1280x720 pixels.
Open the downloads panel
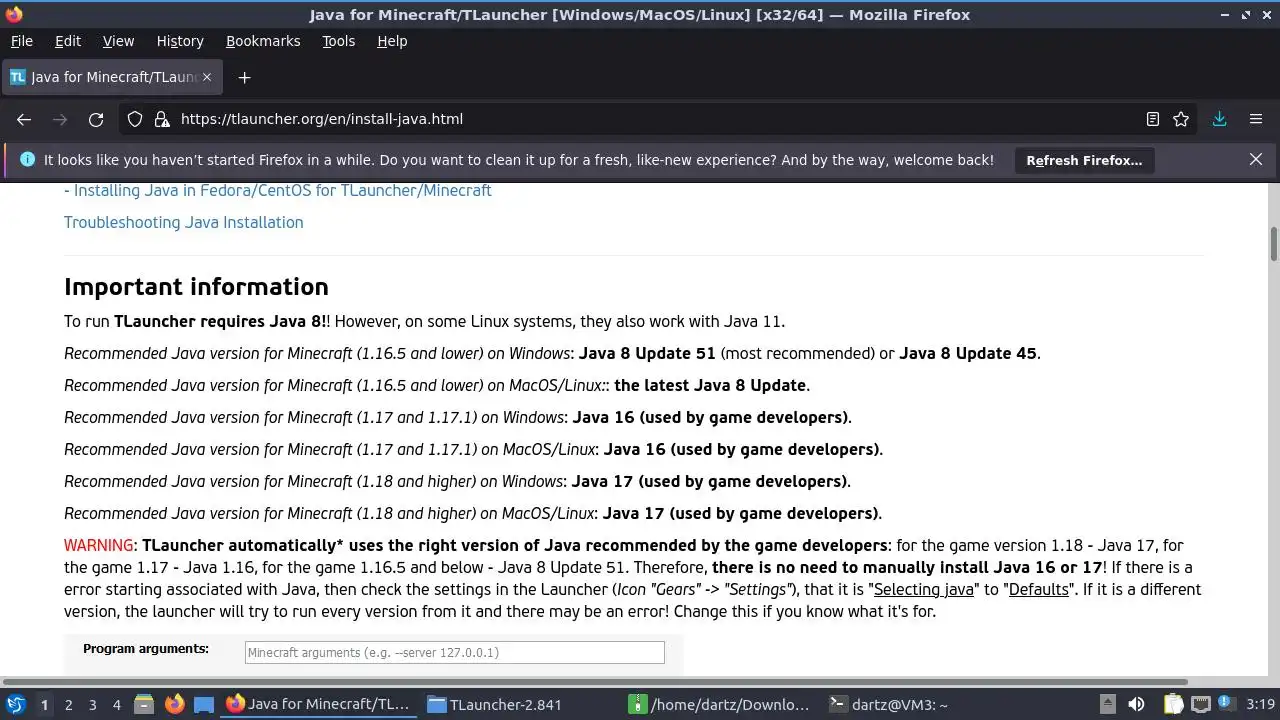point(1220,119)
